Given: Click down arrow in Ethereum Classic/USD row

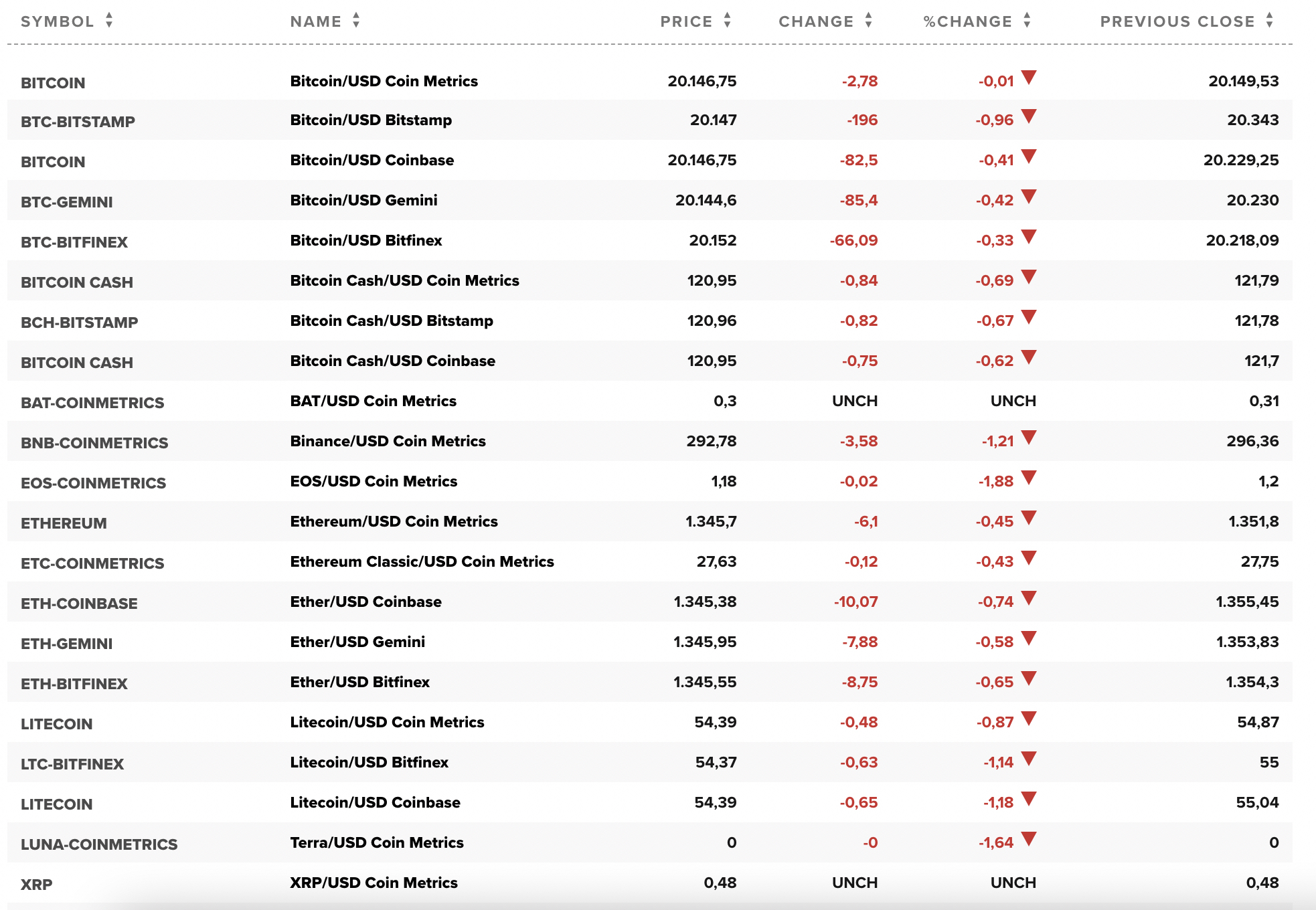Looking at the screenshot, I should point(1029,558).
